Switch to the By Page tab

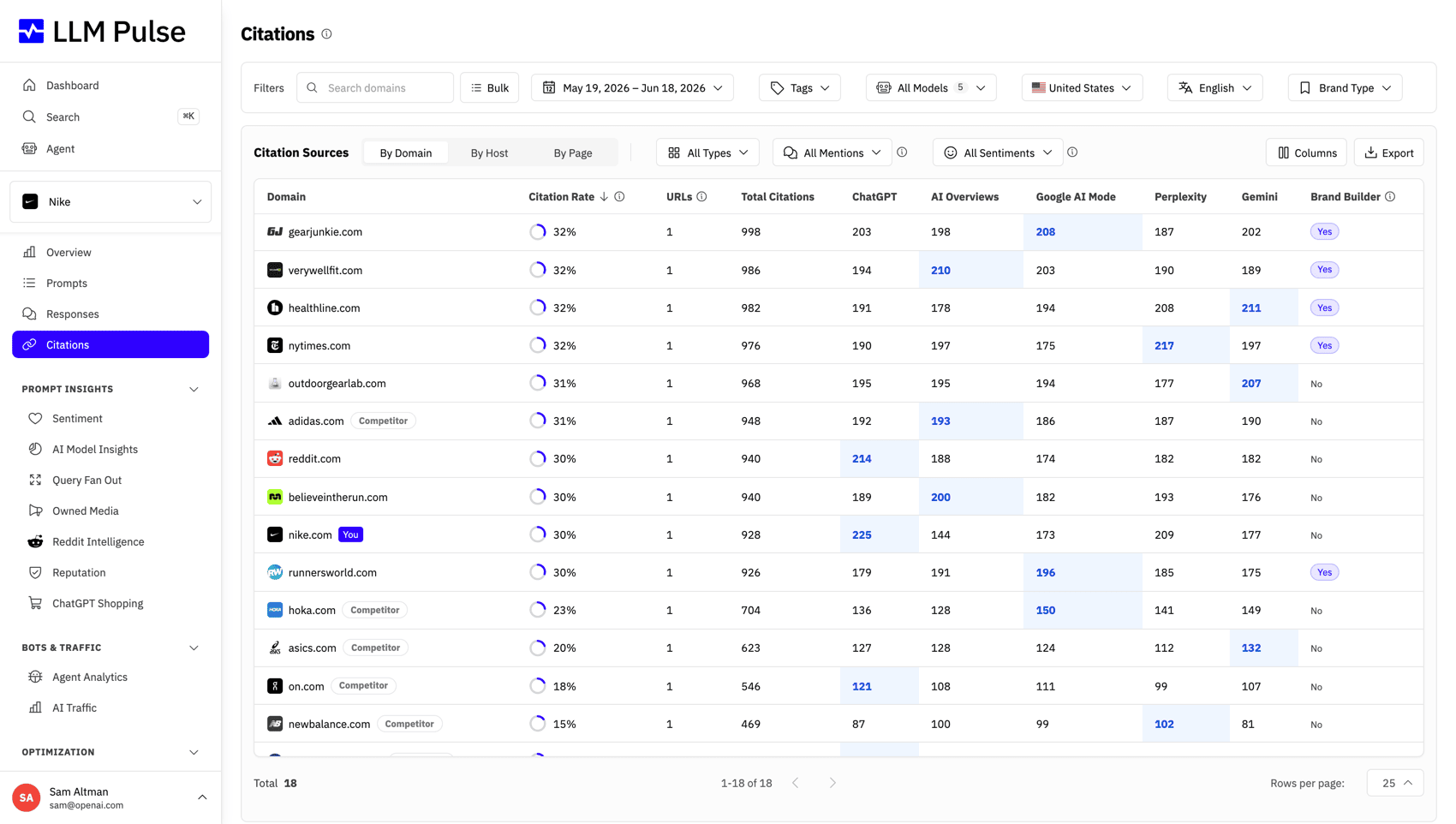coord(573,153)
